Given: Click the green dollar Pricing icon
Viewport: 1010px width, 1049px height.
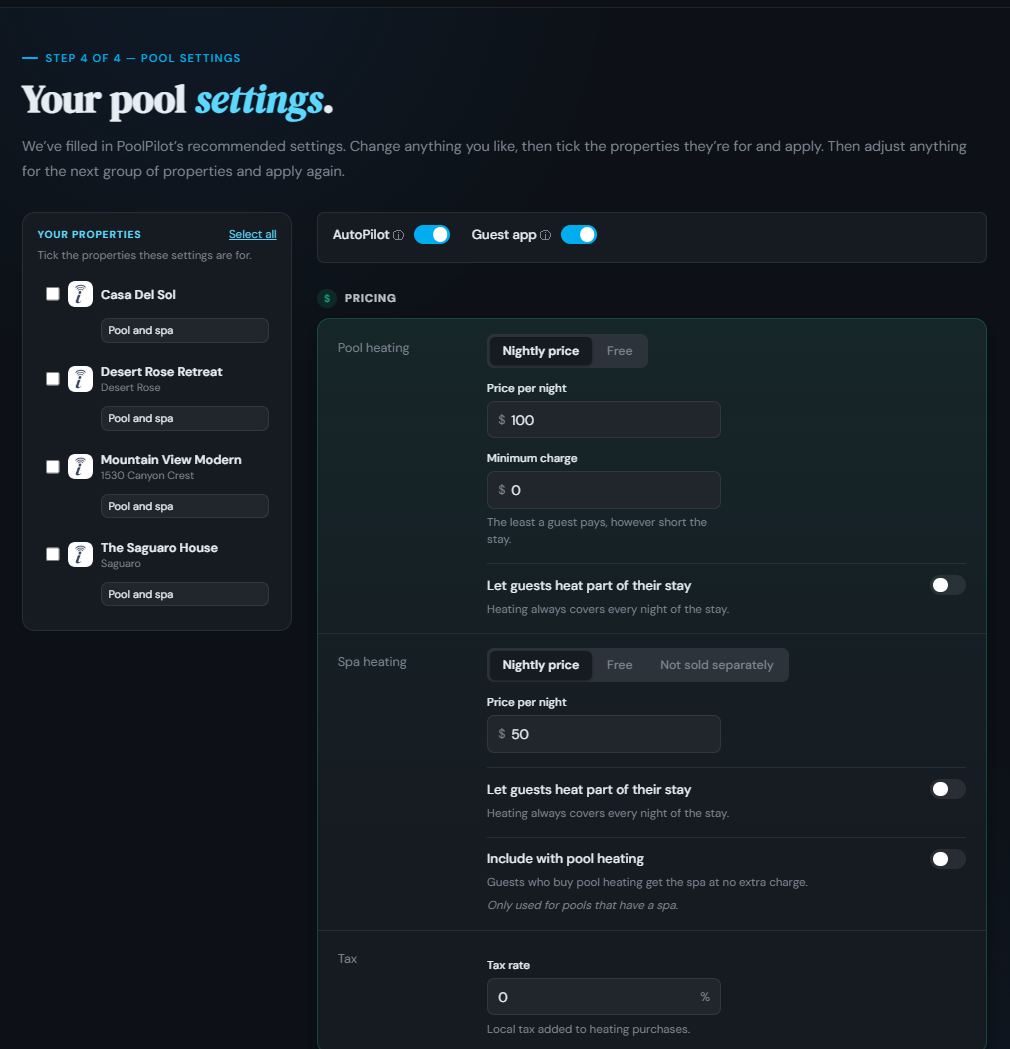Looking at the screenshot, I should click(x=327, y=298).
